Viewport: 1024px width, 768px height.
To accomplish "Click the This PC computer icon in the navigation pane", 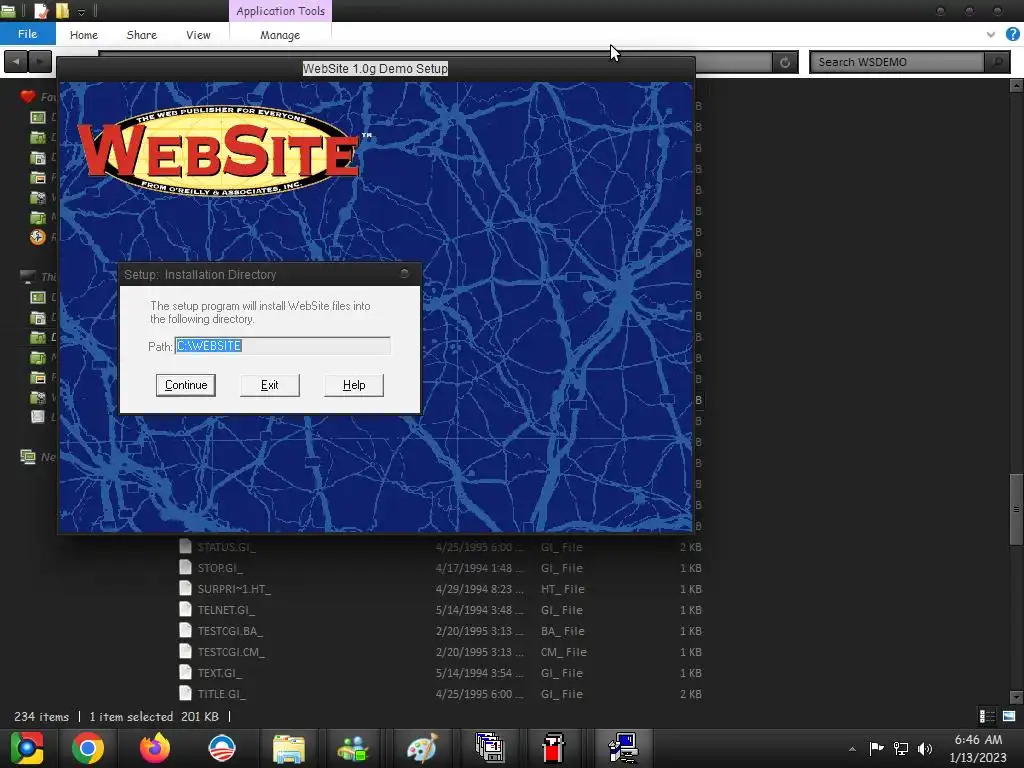I will (27, 276).
